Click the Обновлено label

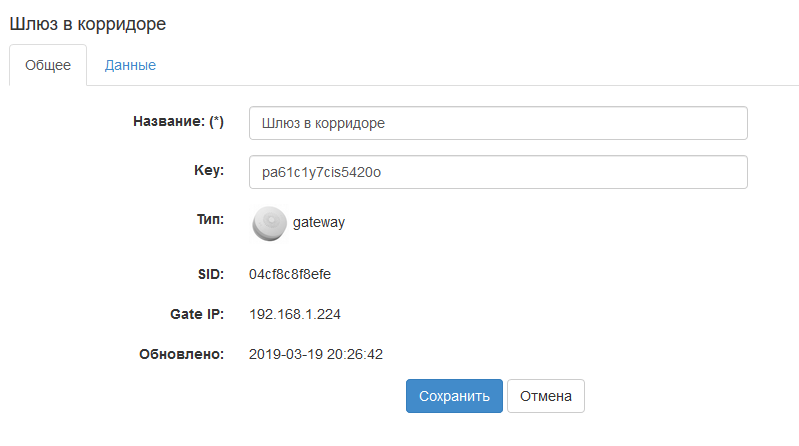(x=182, y=354)
